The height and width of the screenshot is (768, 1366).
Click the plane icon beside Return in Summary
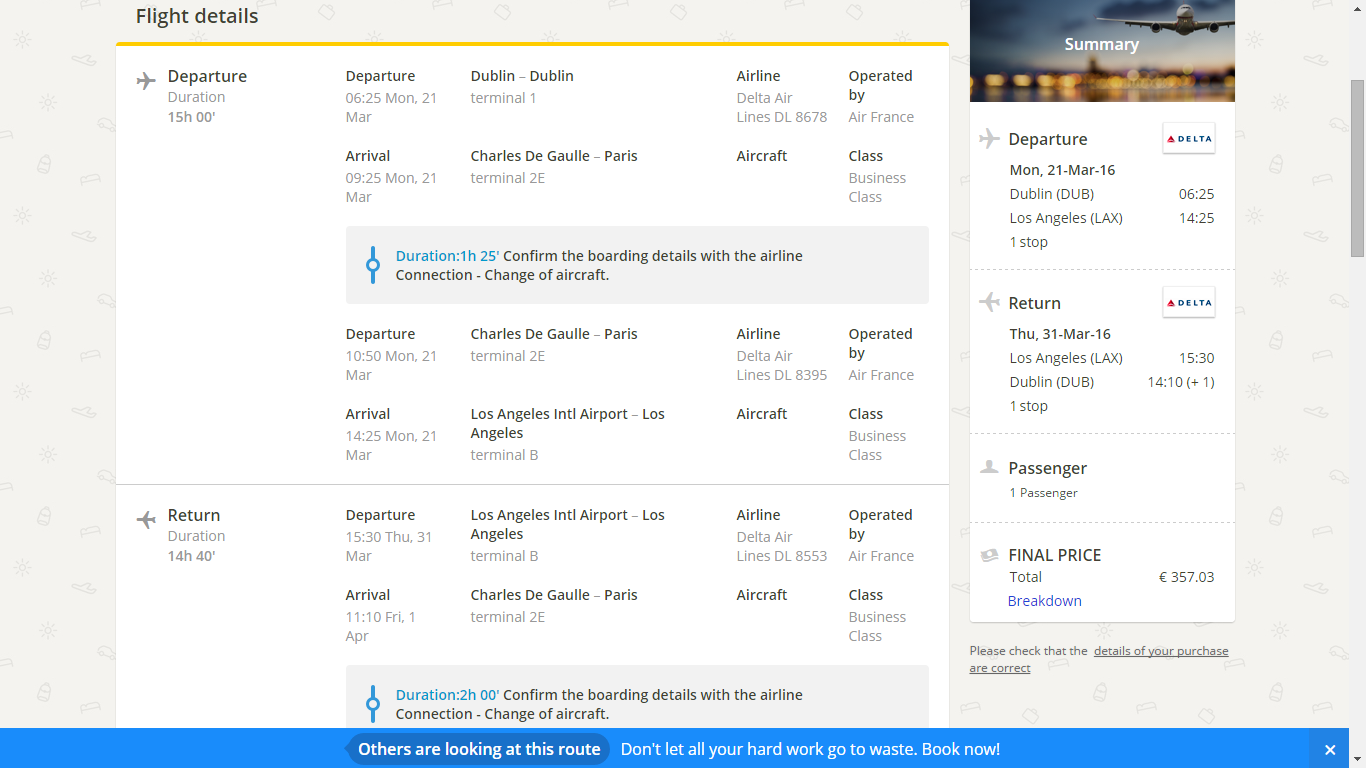989,302
